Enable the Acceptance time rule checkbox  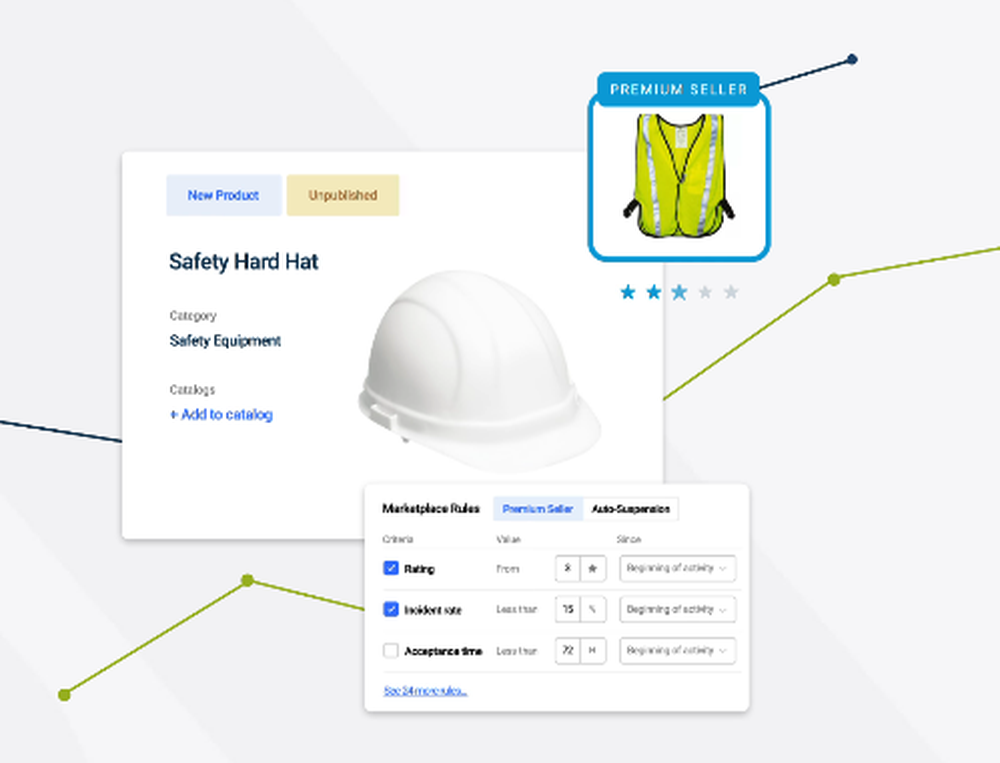pos(391,651)
